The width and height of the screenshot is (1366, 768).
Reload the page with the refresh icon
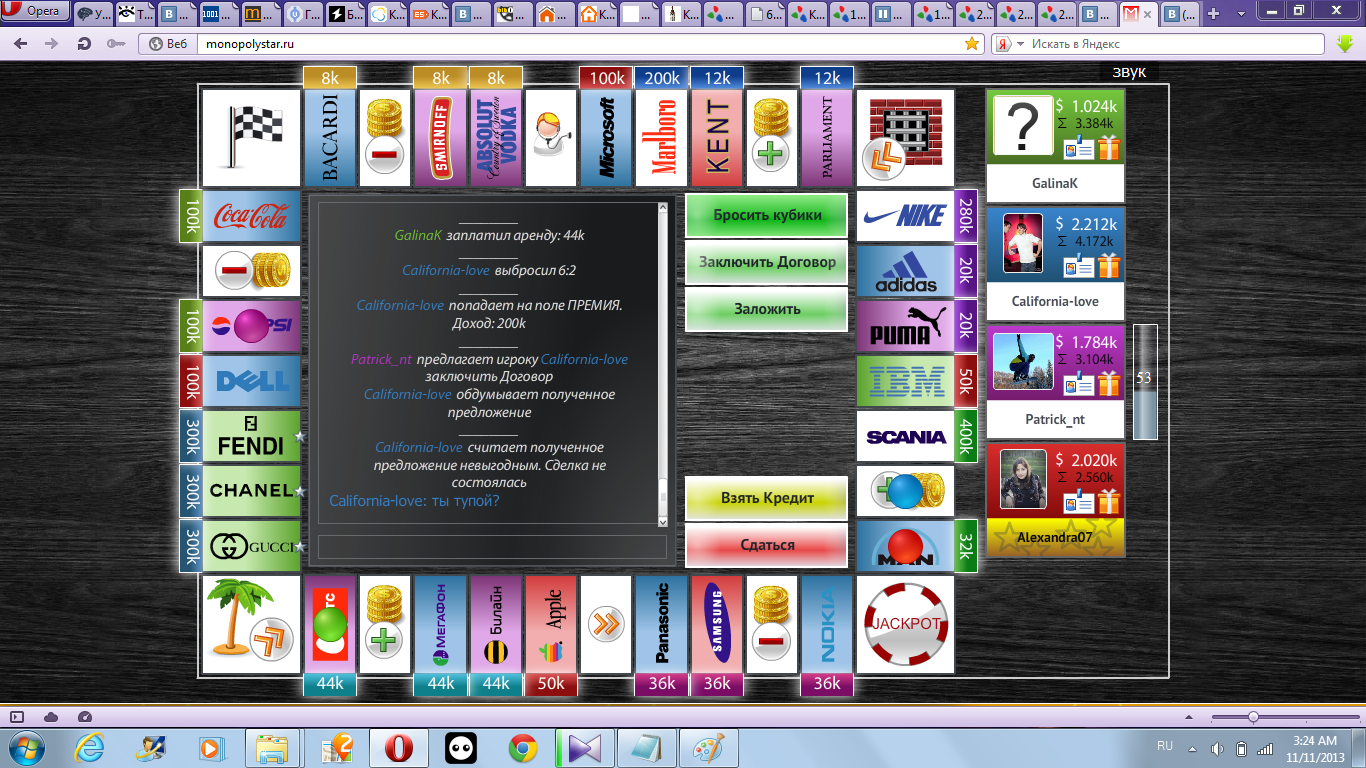pos(84,44)
